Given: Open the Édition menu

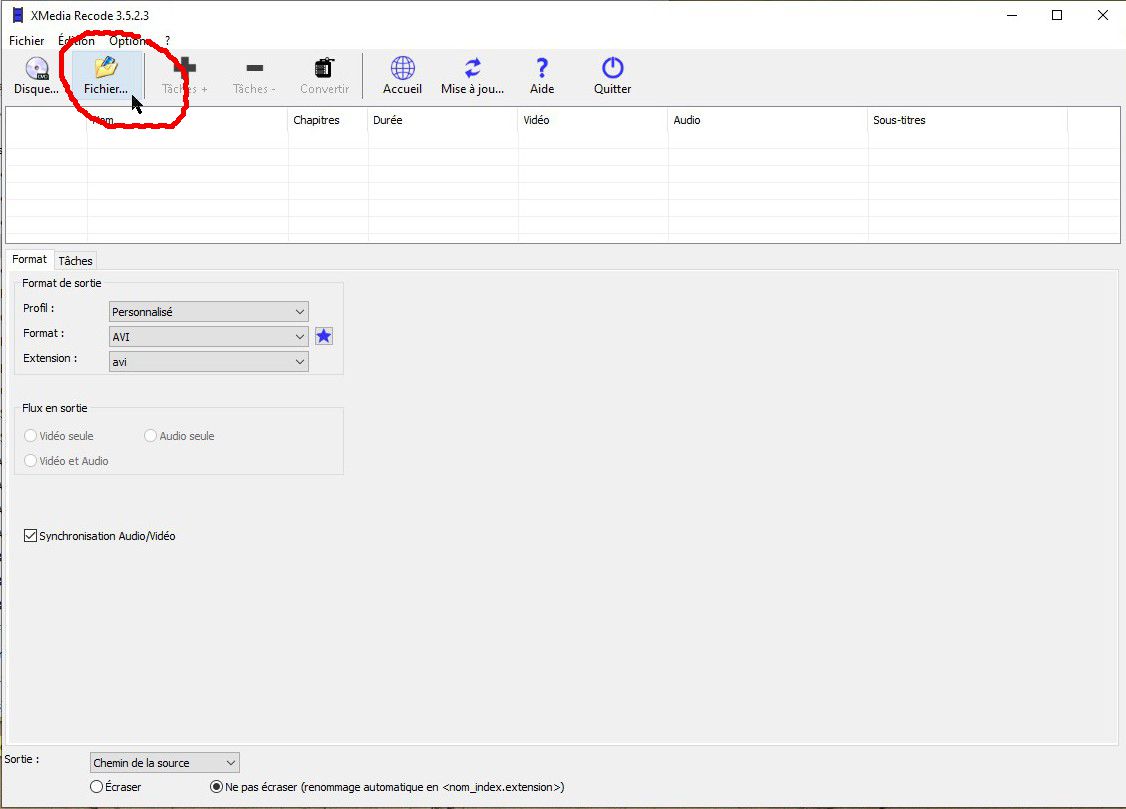Looking at the screenshot, I should tap(76, 41).
